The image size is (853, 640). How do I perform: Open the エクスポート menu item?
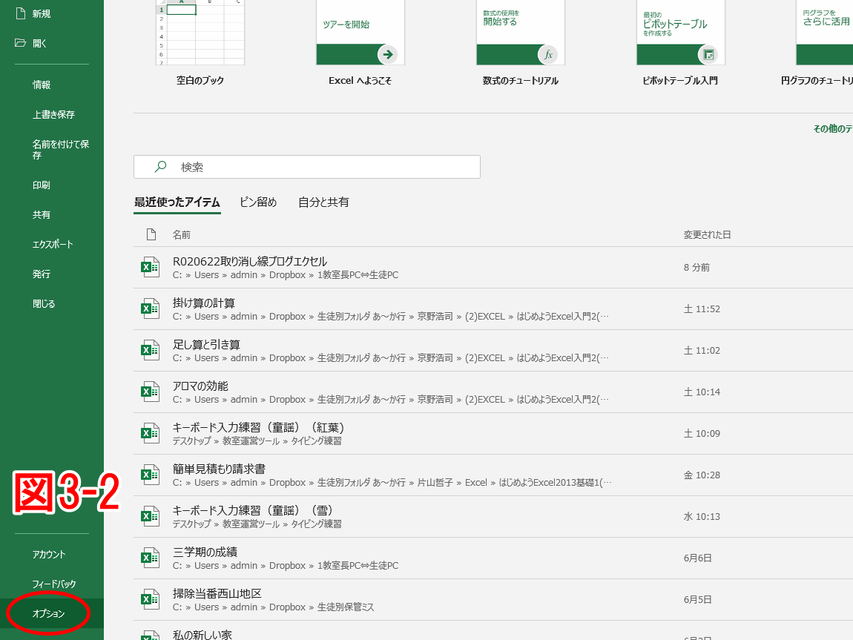tap(52, 244)
